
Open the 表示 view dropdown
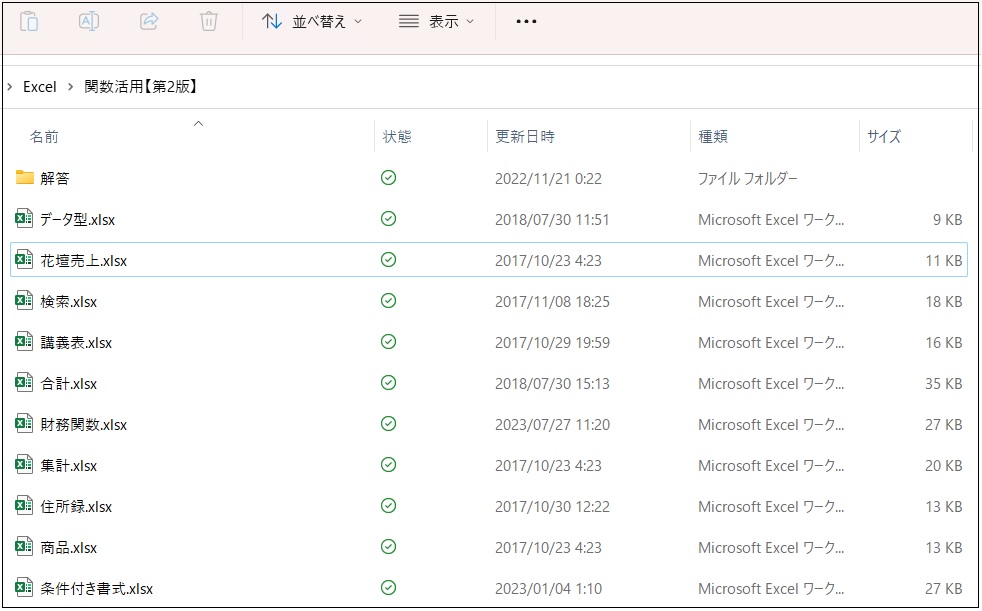(436, 21)
